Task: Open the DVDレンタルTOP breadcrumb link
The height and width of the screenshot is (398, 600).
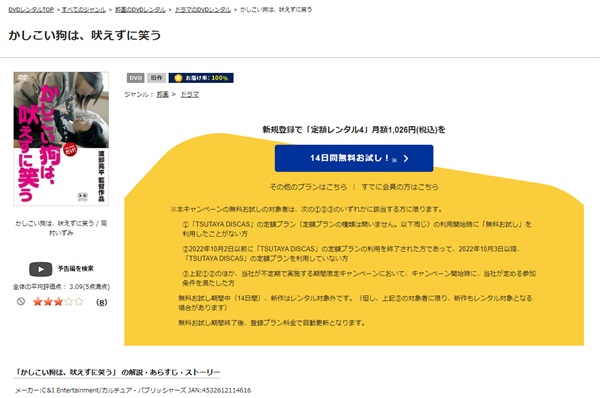Action: coord(31,10)
